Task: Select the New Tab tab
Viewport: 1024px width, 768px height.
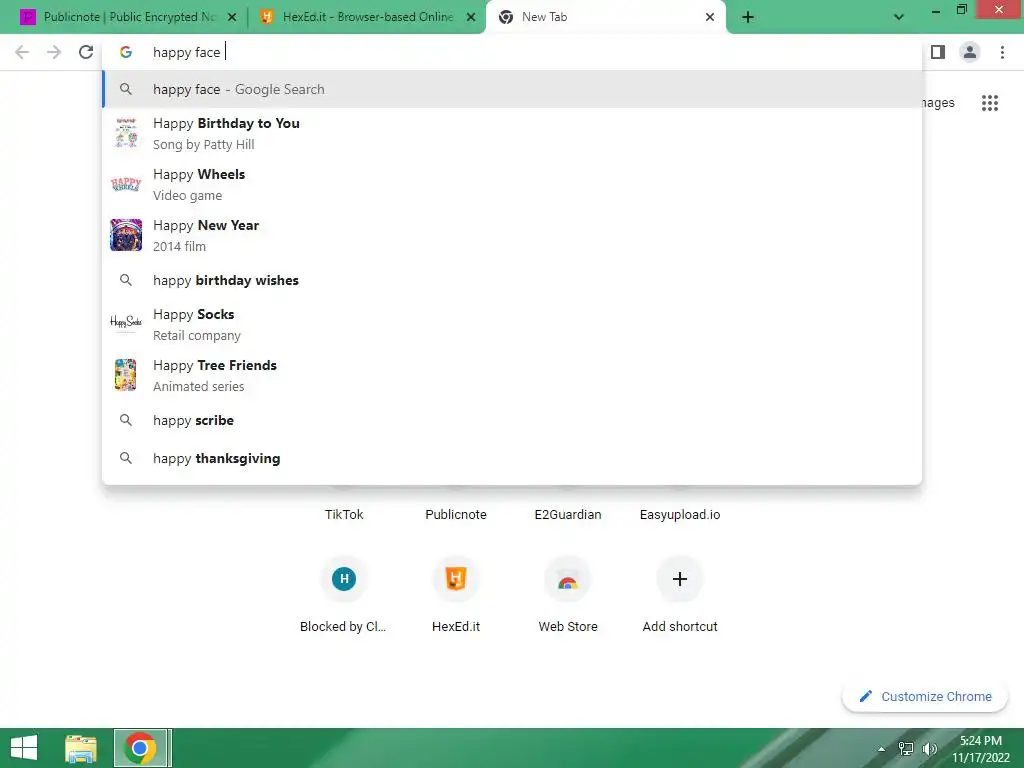Action: coord(605,17)
